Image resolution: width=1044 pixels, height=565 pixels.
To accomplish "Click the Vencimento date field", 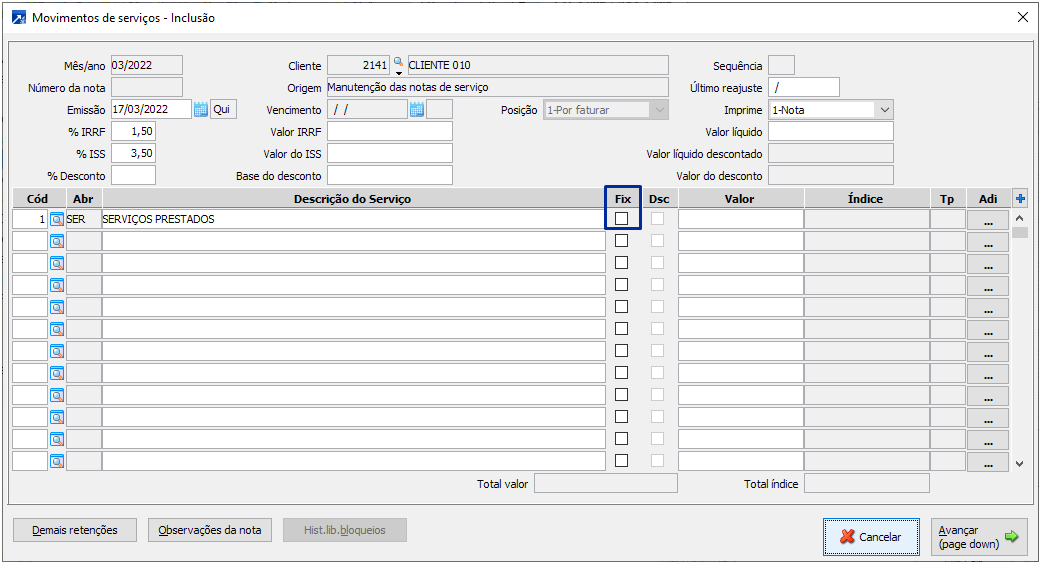I will coord(367,109).
